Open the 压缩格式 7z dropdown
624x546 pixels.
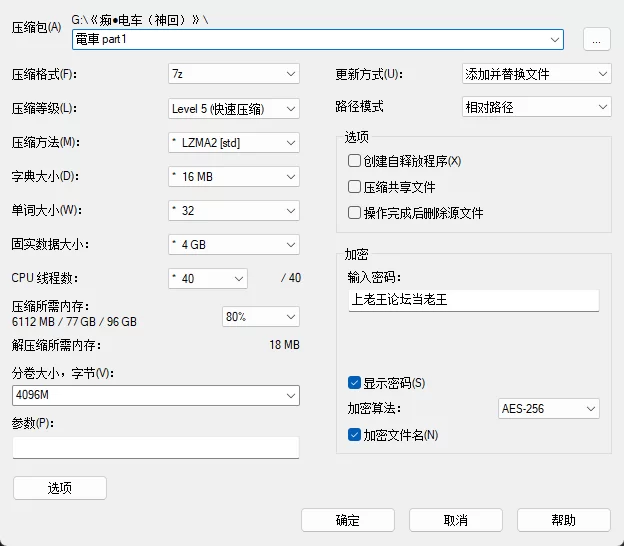pos(234,74)
